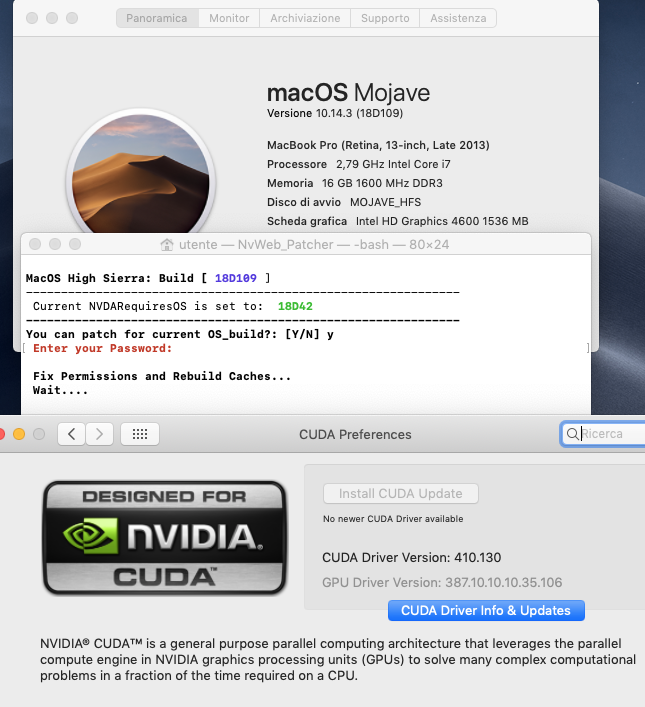Click the macOS Mojave heading
Screen dimensions: 645x707
pyautogui.click(x=348, y=93)
